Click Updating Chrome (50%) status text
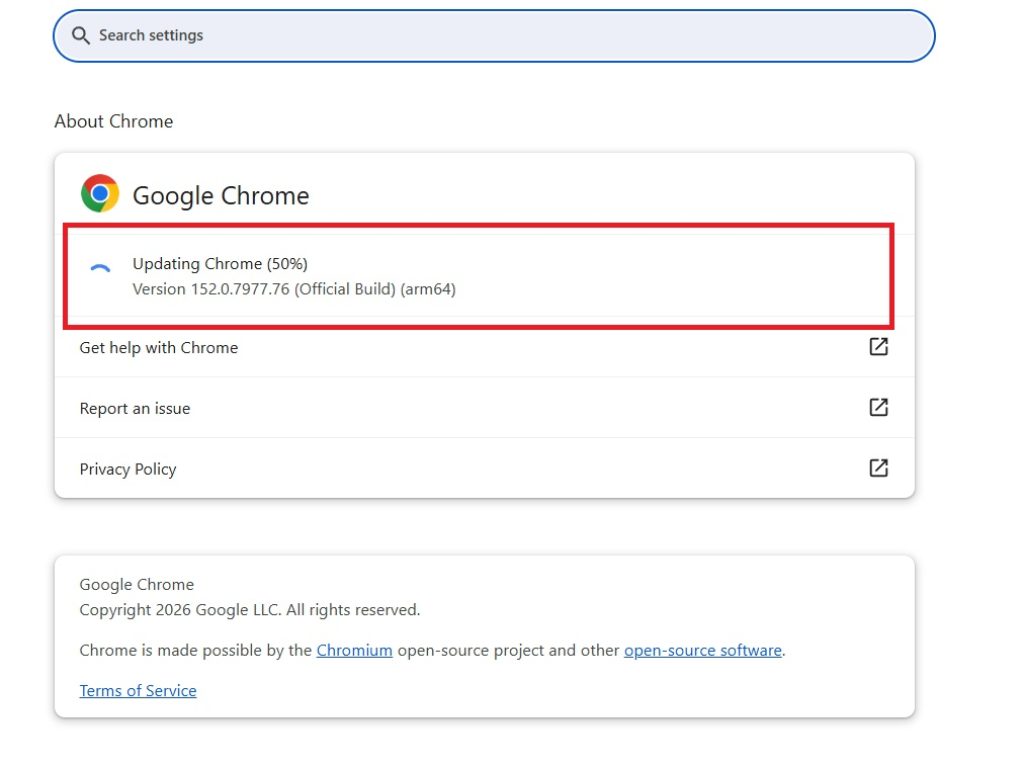Image resolution: width=1024 pixels, height=766 pixels. (x=220, y=264)
